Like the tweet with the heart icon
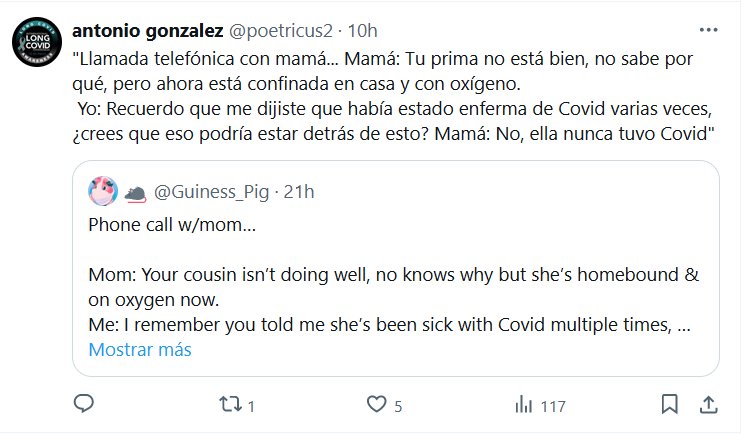This screenshot has height=434, width=746. tap(376, 405)
